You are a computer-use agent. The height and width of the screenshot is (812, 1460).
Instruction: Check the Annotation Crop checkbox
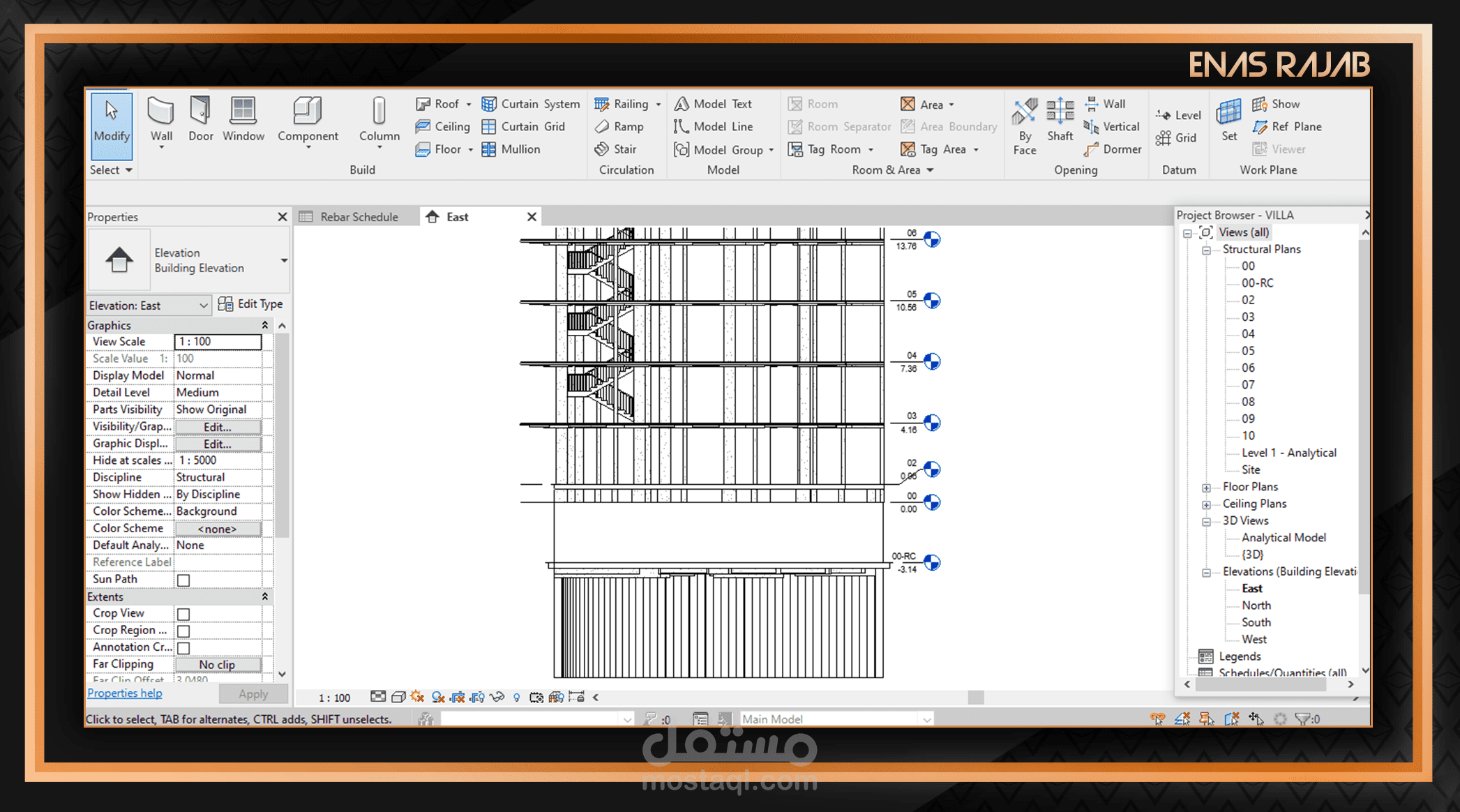pos(183,648)
